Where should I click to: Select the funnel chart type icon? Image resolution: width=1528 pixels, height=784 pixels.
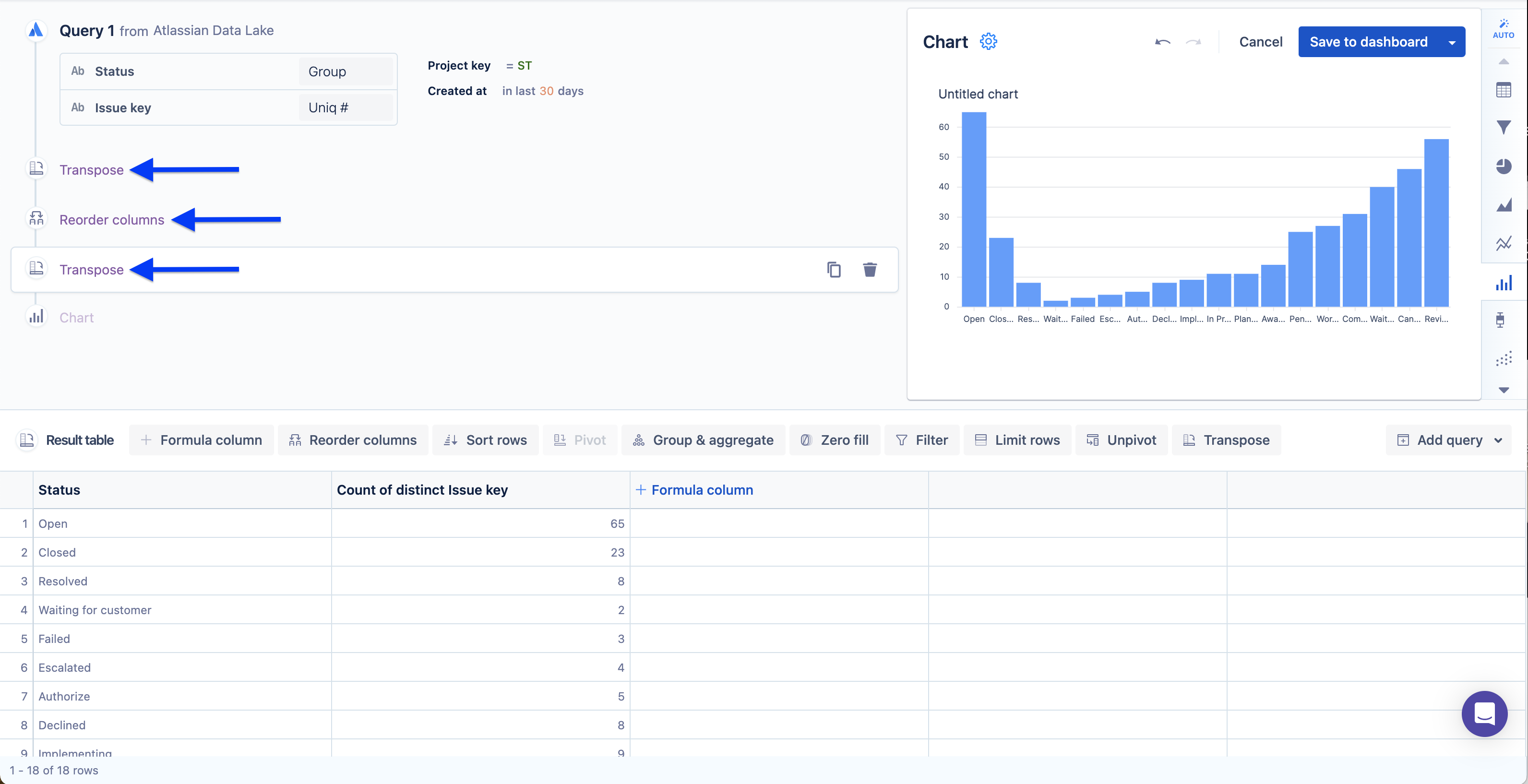coord(1503,128)
